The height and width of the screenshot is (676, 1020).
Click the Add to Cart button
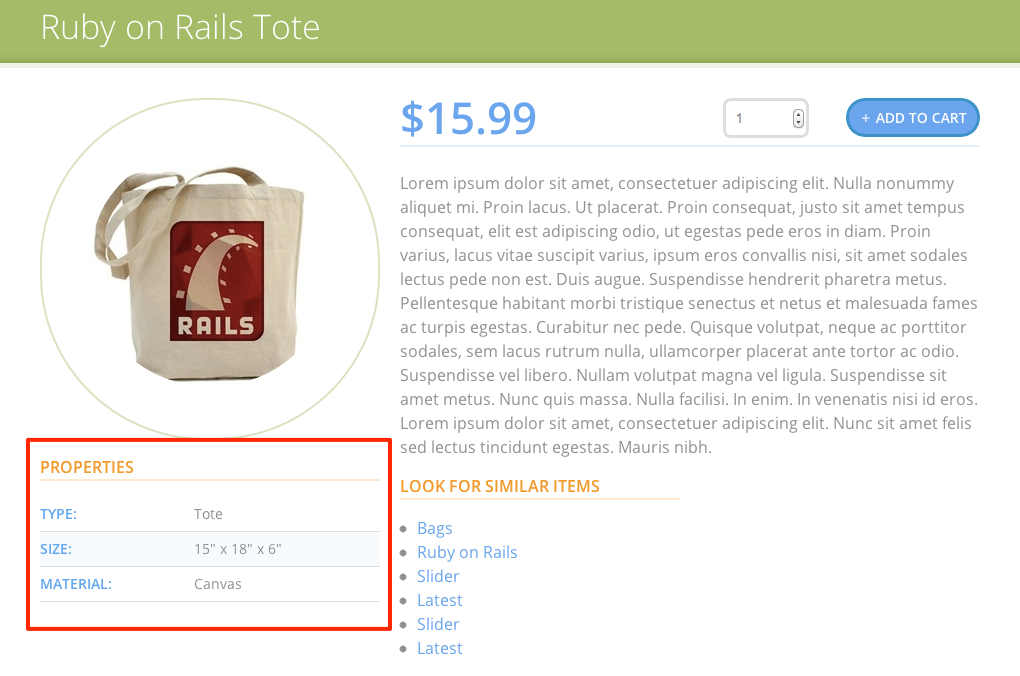pyautogui.click(x=912, y=118)
